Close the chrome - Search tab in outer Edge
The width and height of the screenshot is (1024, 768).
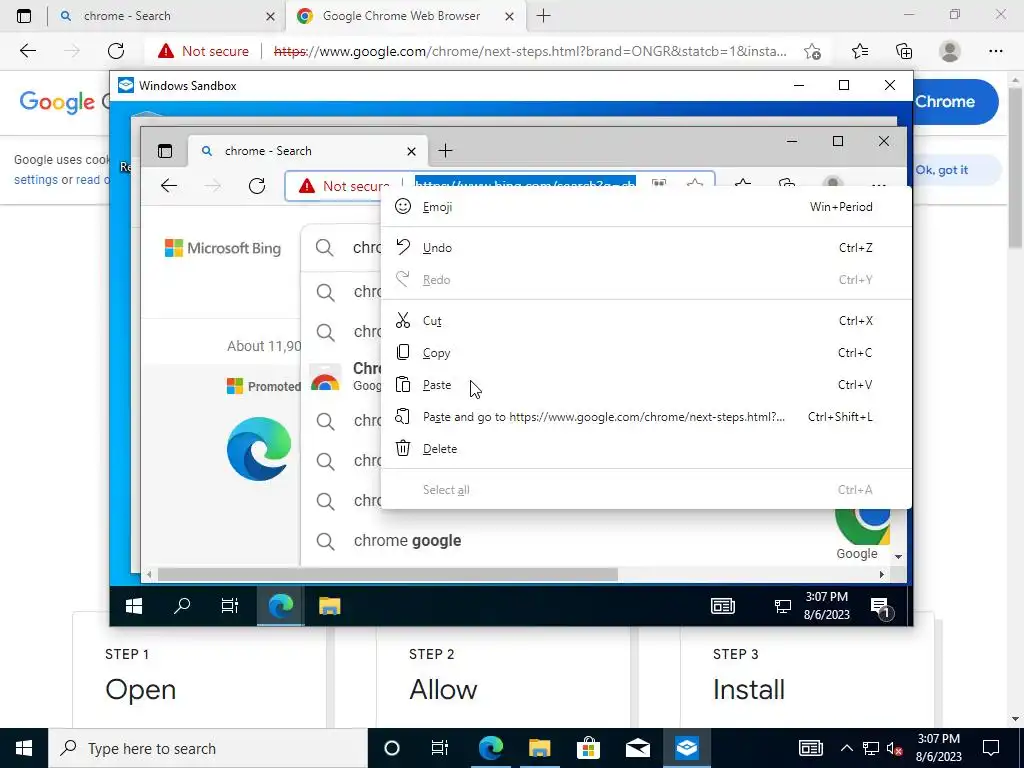(270, 17)
